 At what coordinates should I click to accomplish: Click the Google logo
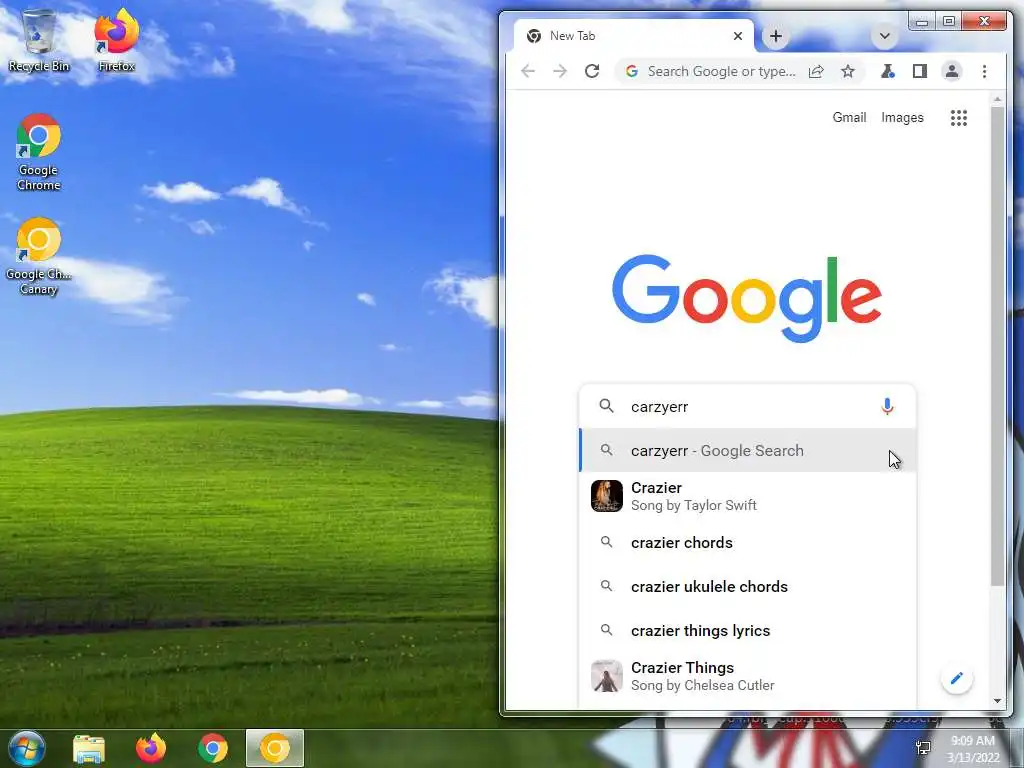pos(747,298)
